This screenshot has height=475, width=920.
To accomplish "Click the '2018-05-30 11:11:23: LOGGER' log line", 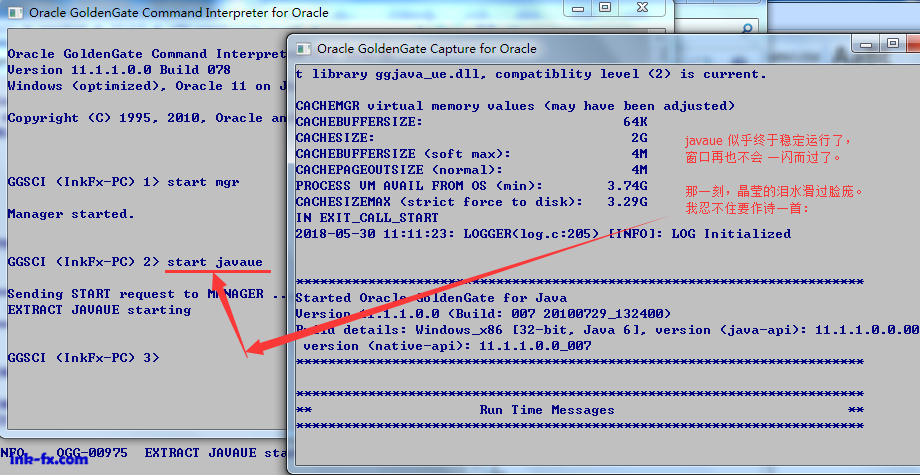I will pyautogui.click(x=543, y=234).
